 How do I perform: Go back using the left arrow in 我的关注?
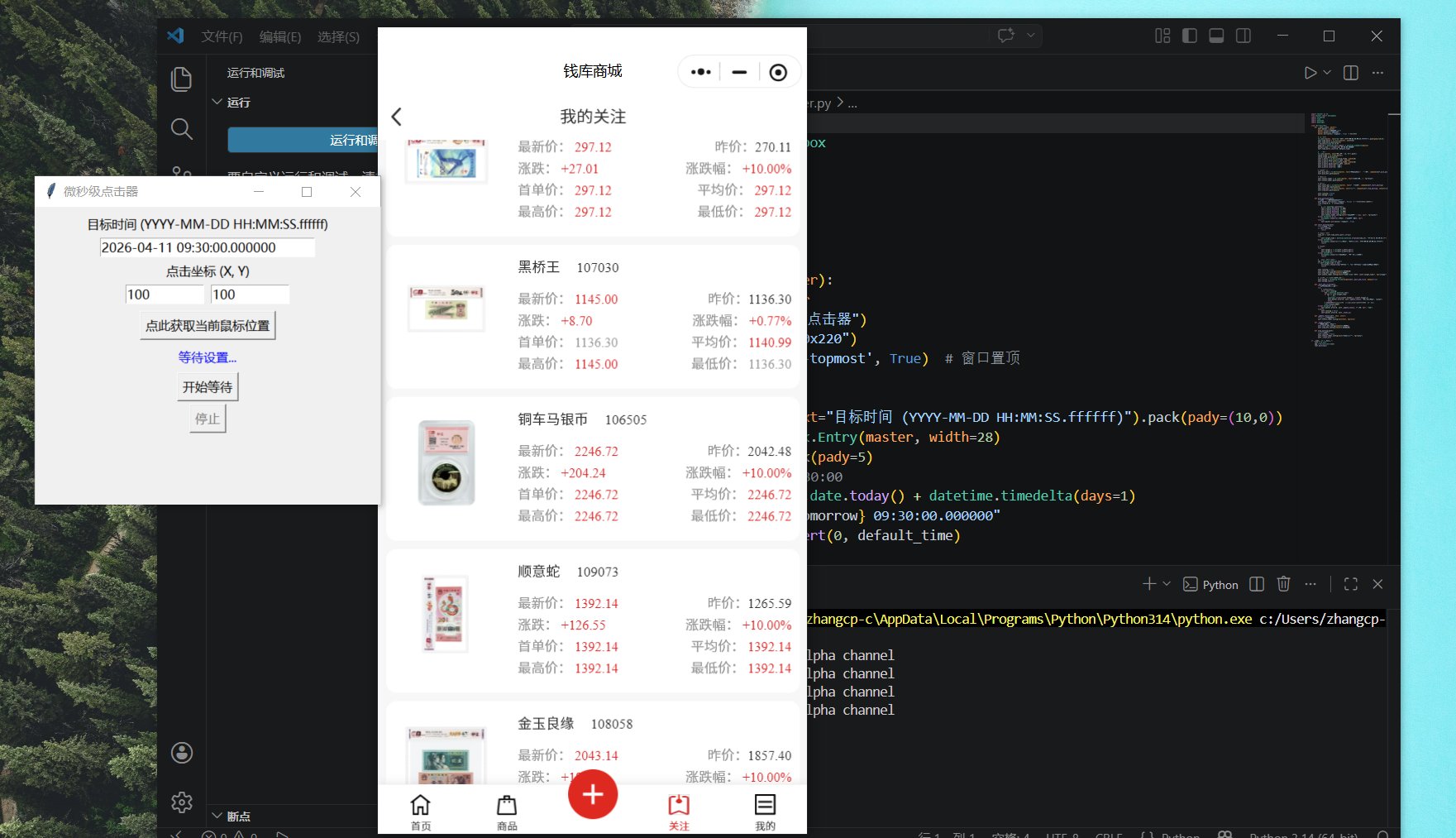click(x=397, y=117)
